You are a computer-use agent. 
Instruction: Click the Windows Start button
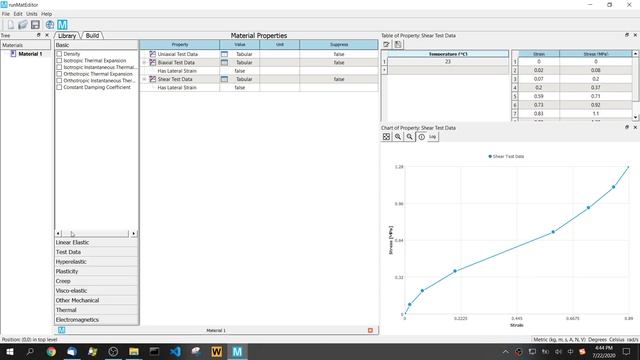point(10,351)
